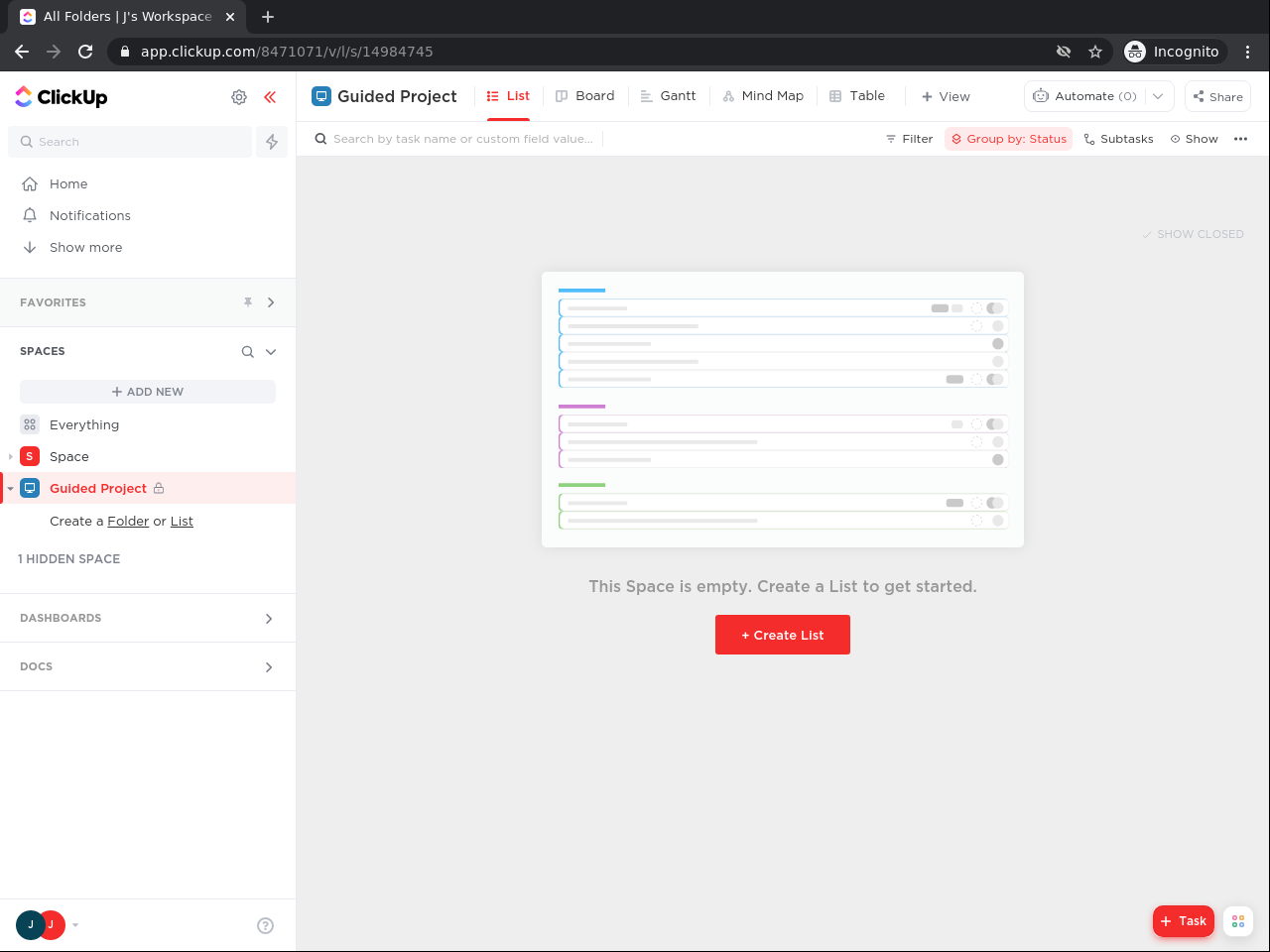
Task: Open Chrome menu three dots
Action: (1248, 52)
